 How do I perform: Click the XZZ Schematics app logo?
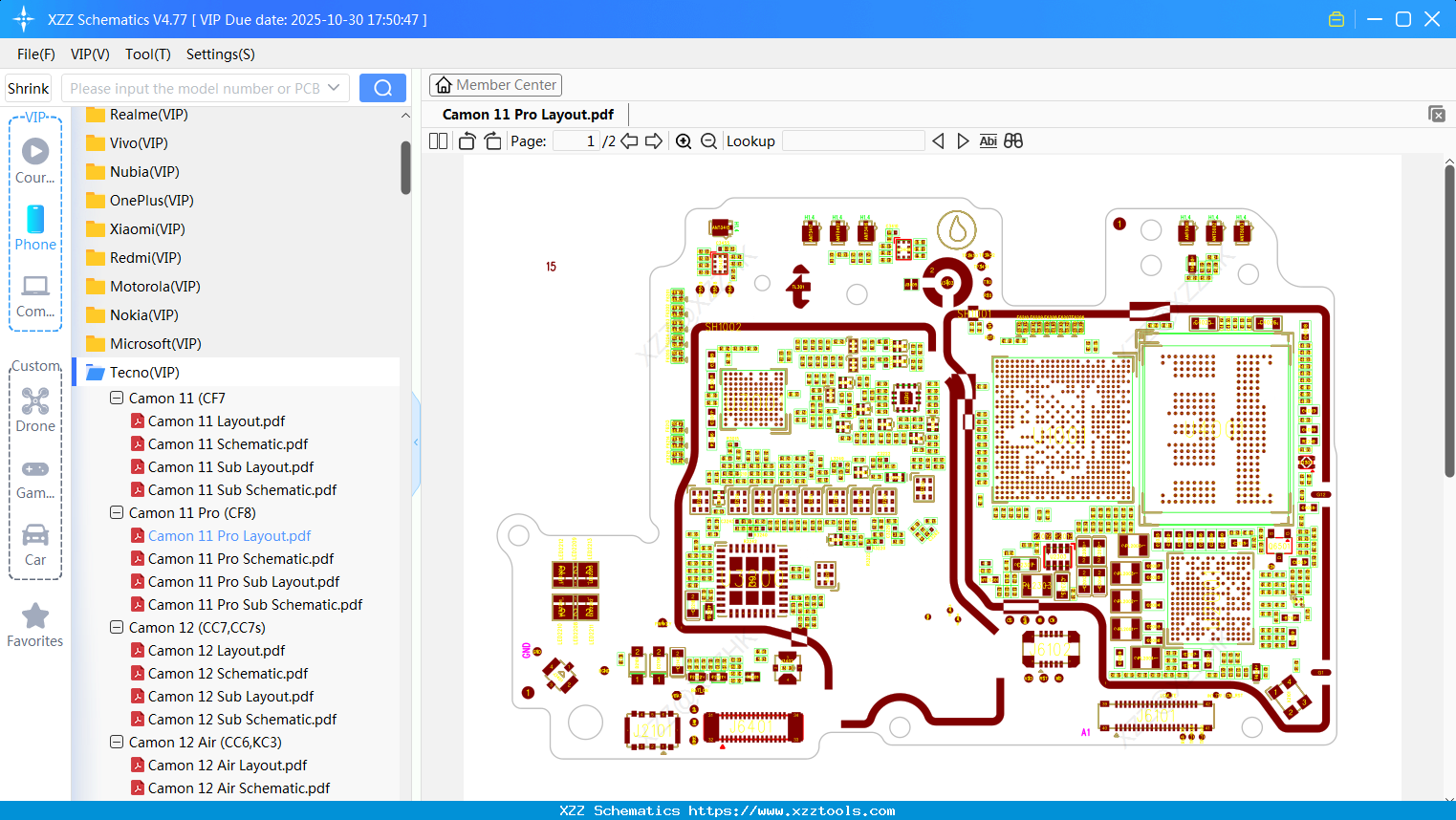coord(23,19)
